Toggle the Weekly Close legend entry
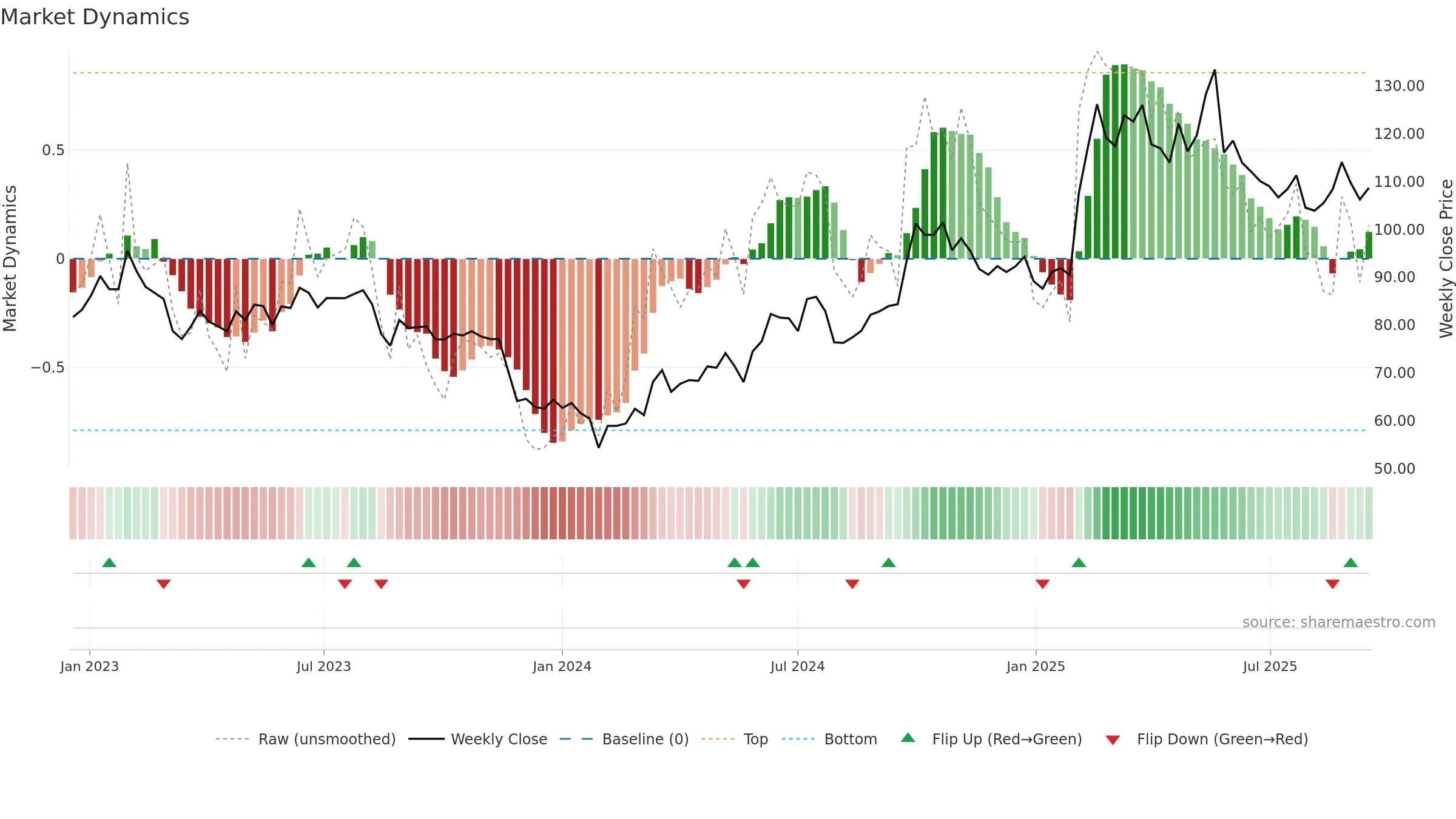The height and width of the screenshot is (819, 1456). coord(478,739)
